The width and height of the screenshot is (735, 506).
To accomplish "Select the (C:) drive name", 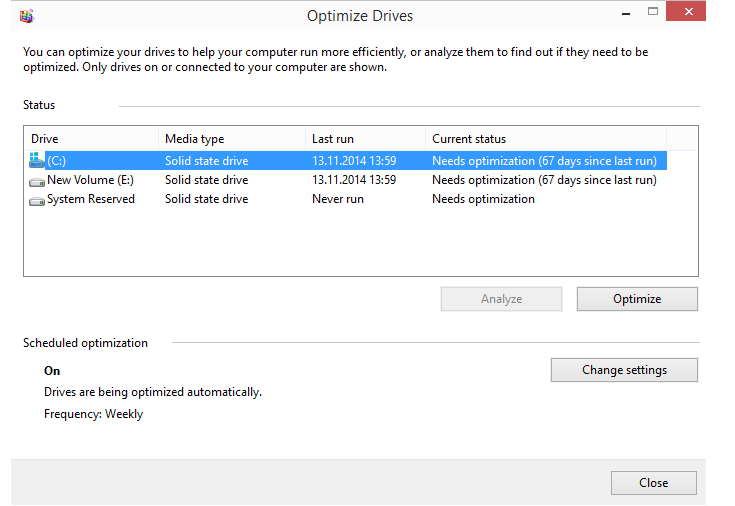I will (x=56, y=161).
